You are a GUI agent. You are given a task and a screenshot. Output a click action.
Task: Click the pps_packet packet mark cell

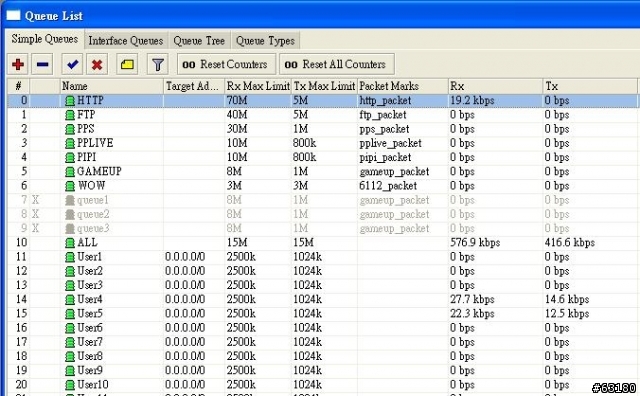tap(384, 129)
